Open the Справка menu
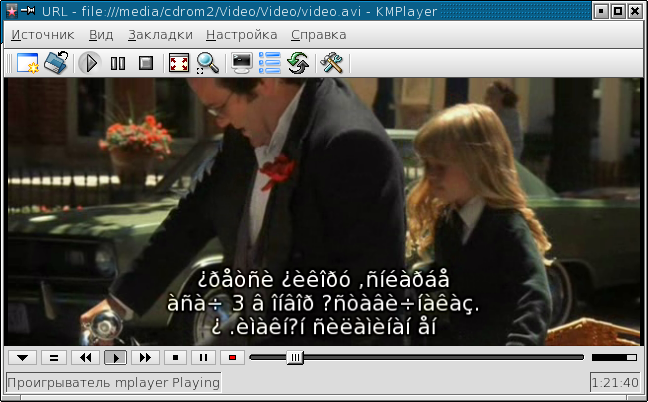 coord(318,35)
